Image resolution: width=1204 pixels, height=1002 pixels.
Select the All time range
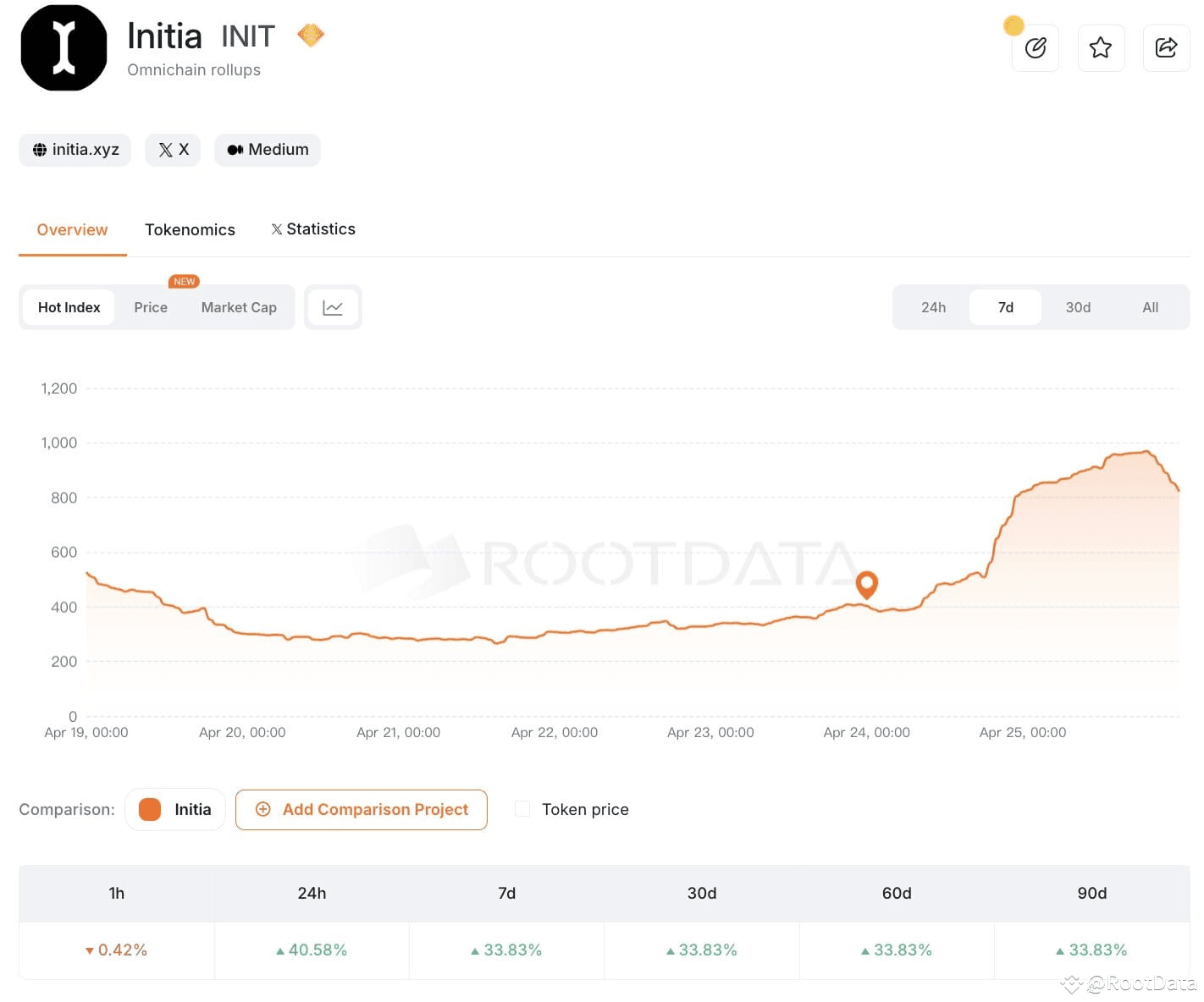pos(1149,307)
